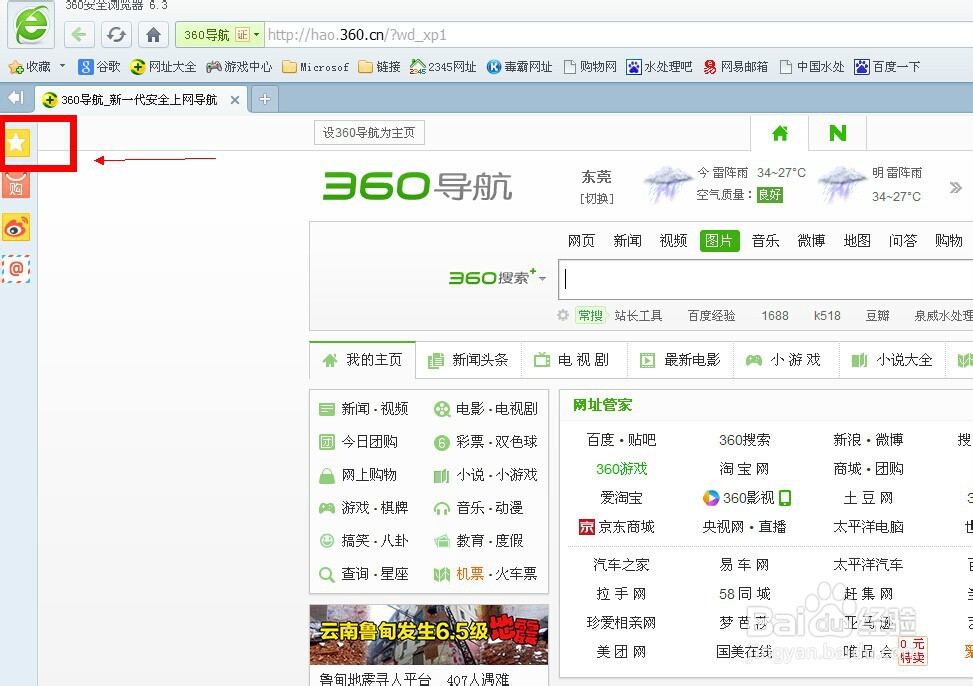Image resolution: width=973 pixels, height=686 pixels.
Task: Switch to the 小游戏 tab
Action: click(x=786, y=359)
